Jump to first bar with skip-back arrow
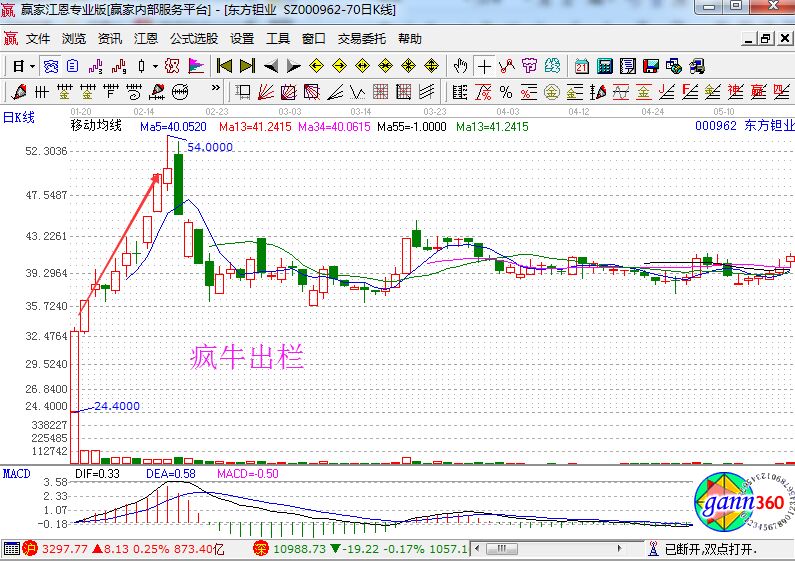 [x=224, y=66]
